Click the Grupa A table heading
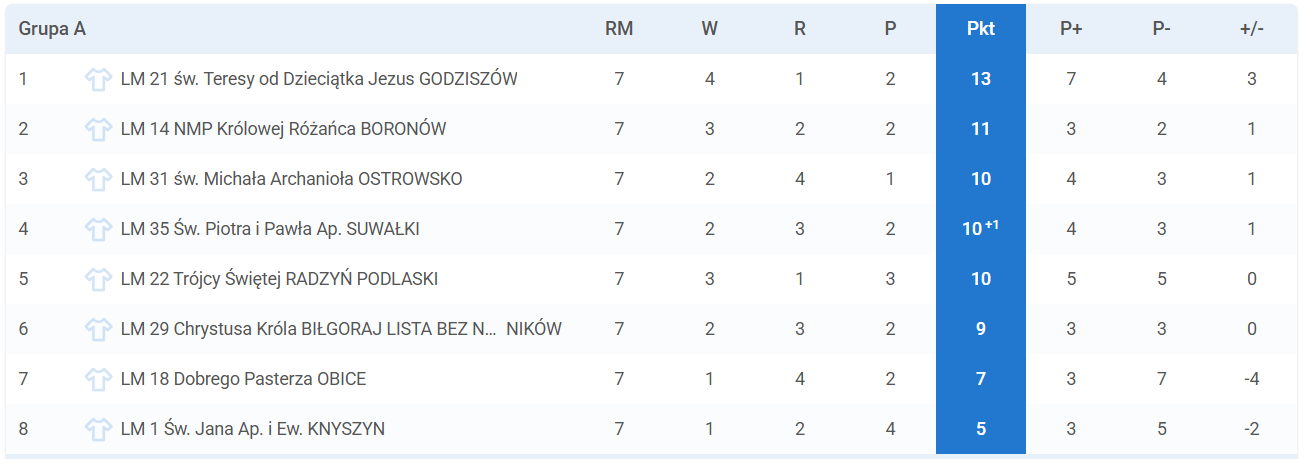Image resolution: width=1304 pixels, height=459 pixels. pos(52,29)
